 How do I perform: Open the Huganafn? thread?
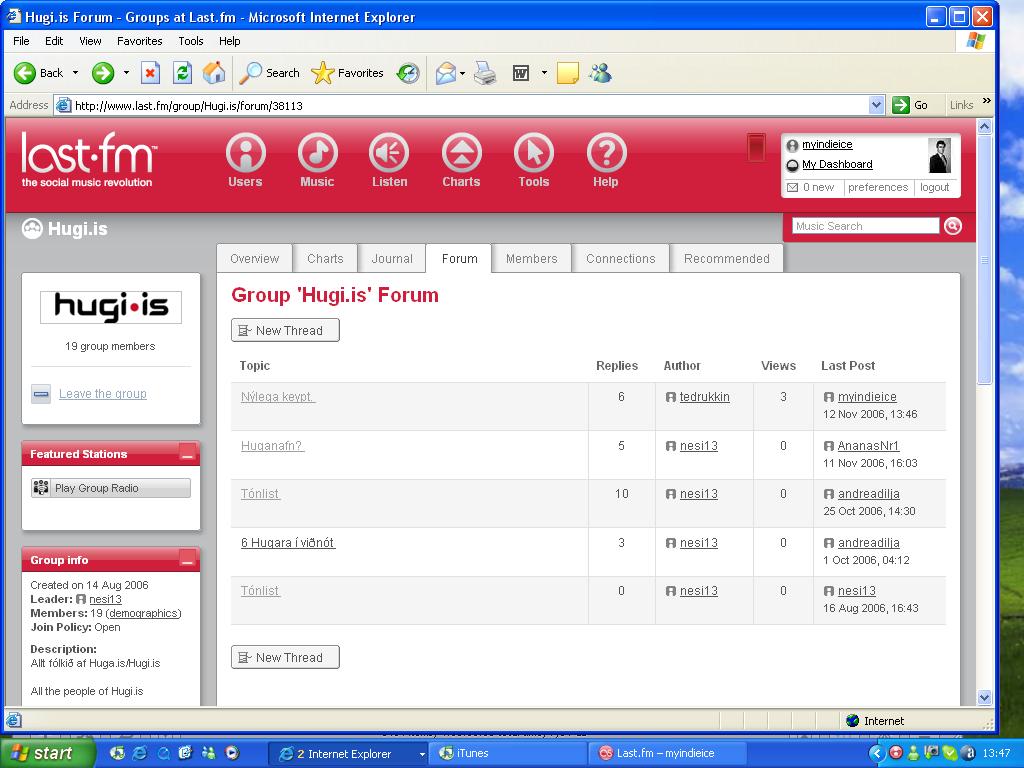[272, 445]
